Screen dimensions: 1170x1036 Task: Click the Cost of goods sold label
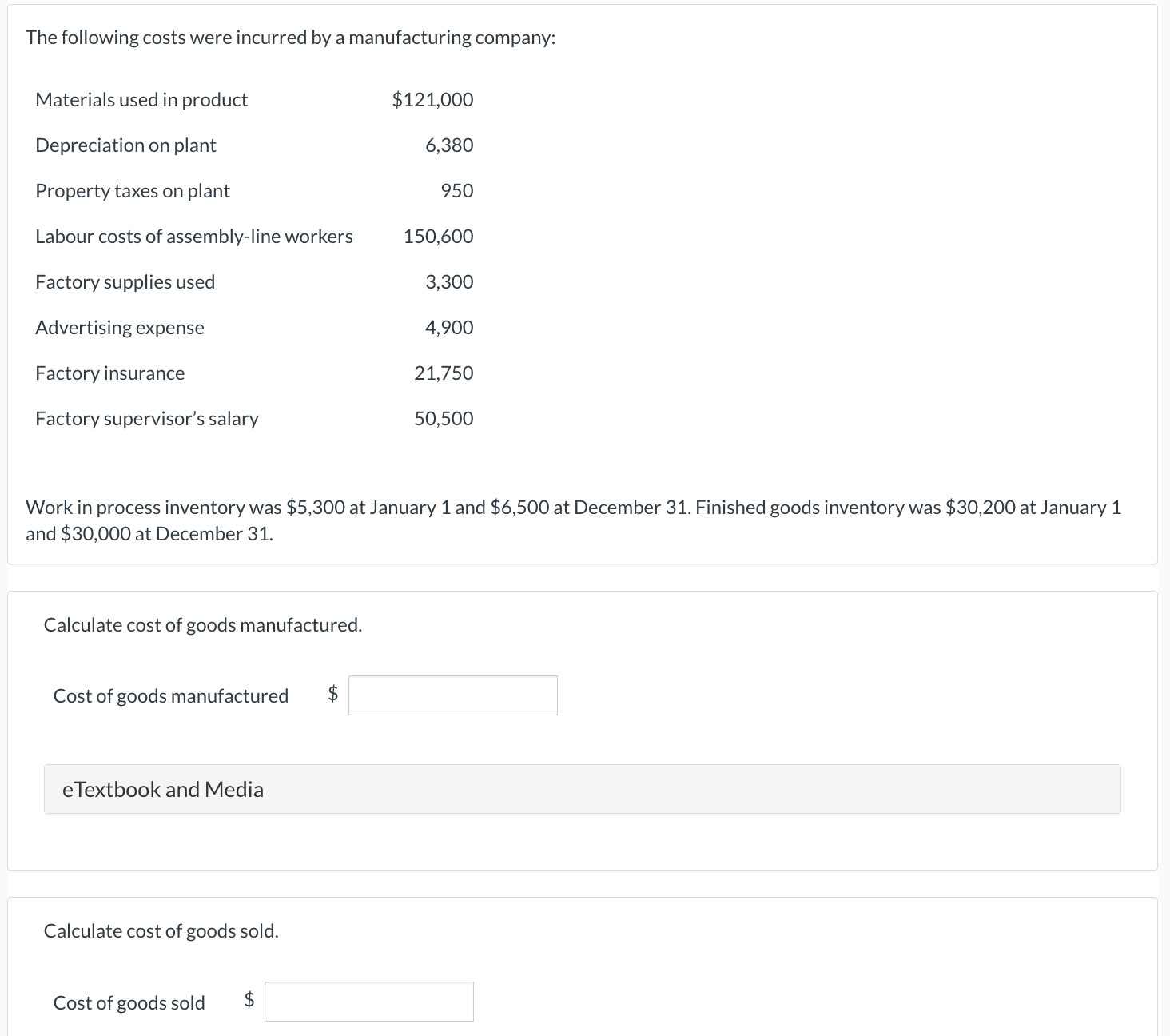click(x=128, y=1002)
